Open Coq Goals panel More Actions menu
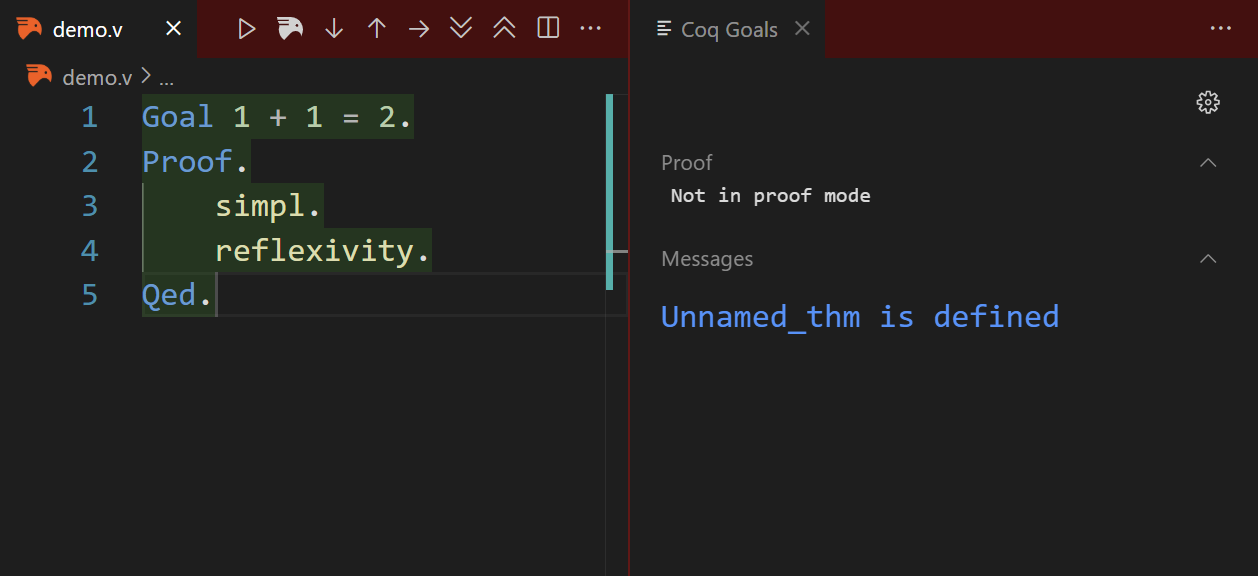Screen dimensions: 1258x576 pos(1221,29)
